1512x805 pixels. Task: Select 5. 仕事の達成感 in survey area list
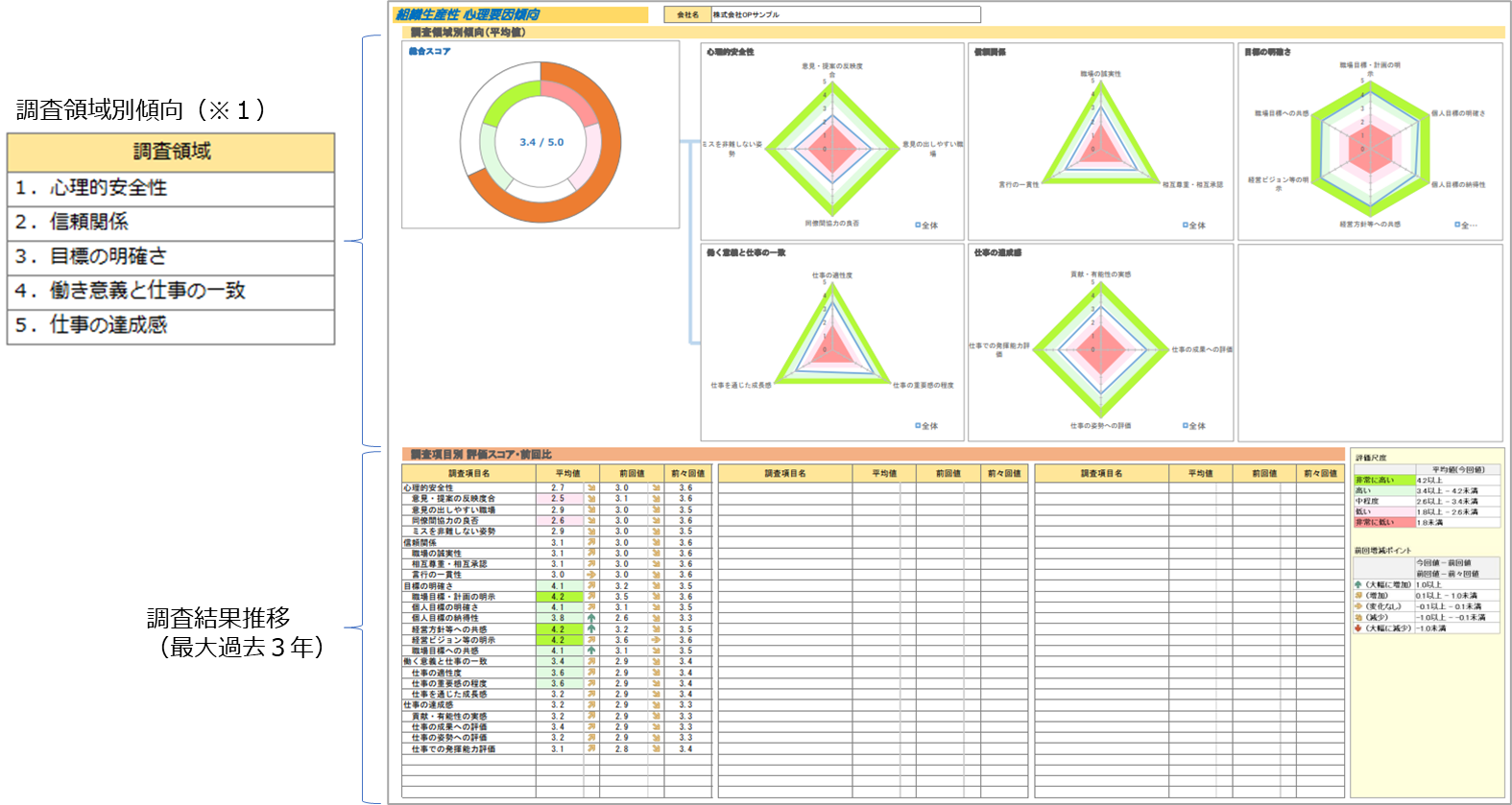pos(171,325)
